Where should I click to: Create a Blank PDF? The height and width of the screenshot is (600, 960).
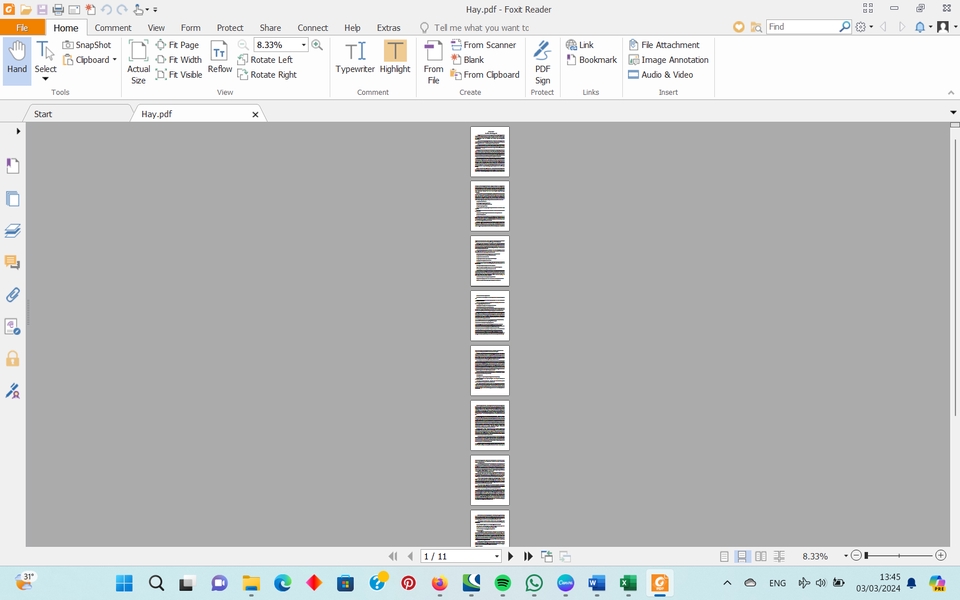(468, 59)
